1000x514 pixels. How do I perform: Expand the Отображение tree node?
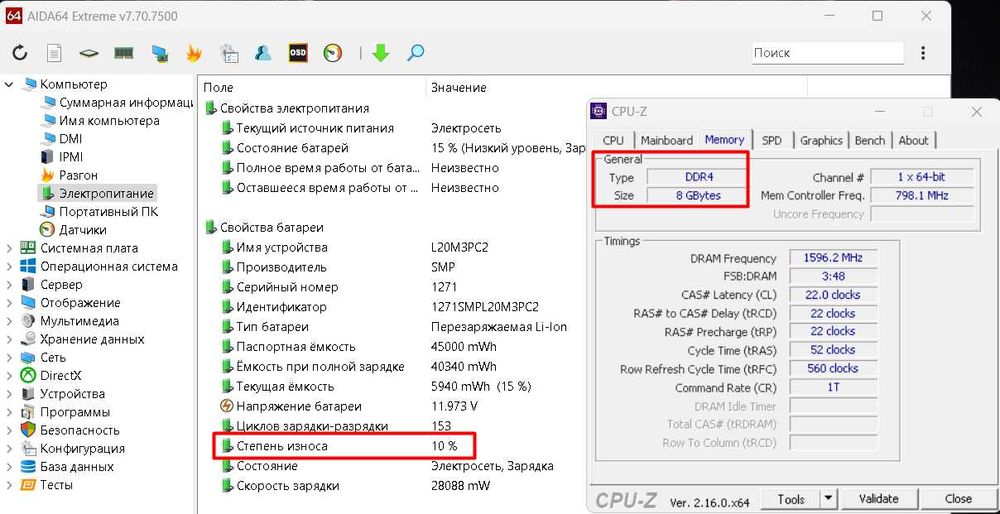click(x=9, y=303)
